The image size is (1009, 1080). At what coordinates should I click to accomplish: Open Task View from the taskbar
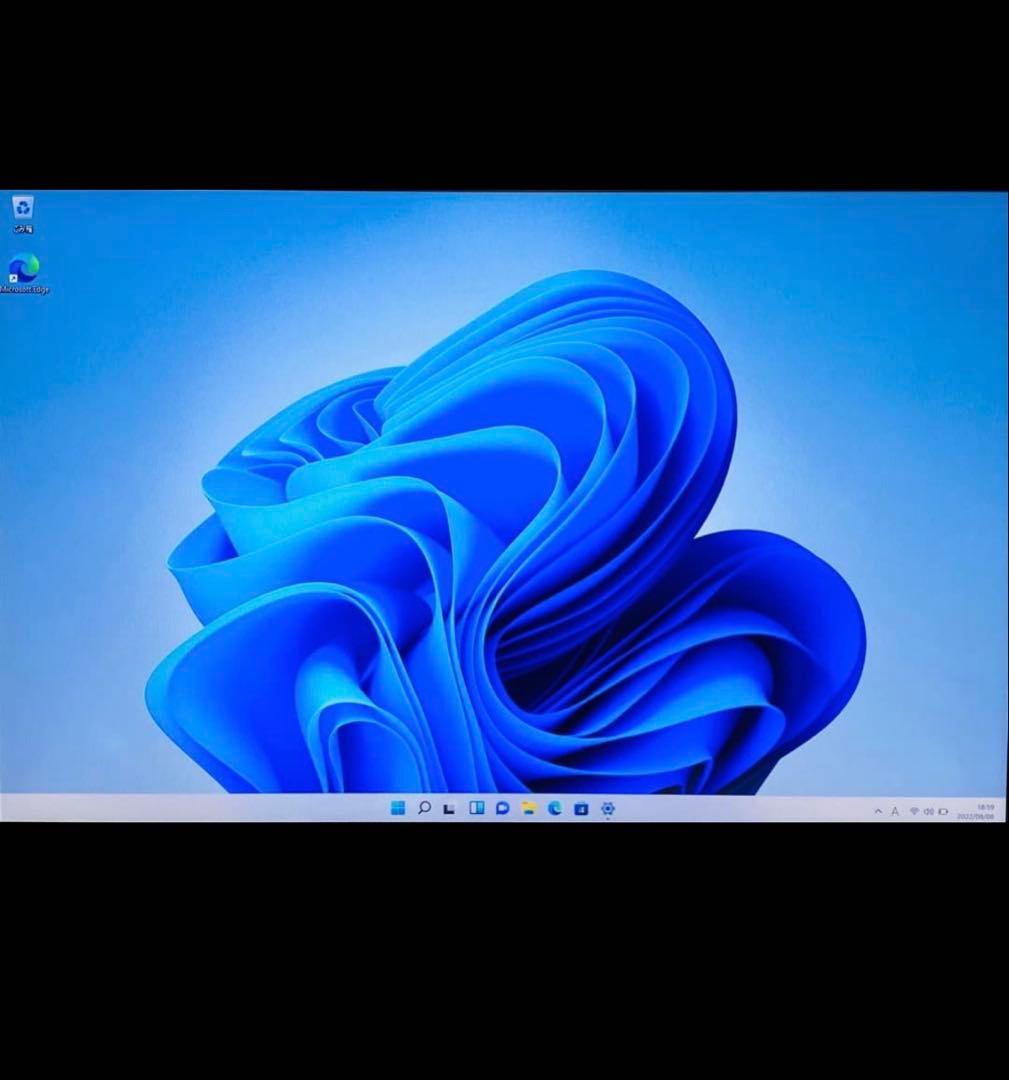[450, 808]
